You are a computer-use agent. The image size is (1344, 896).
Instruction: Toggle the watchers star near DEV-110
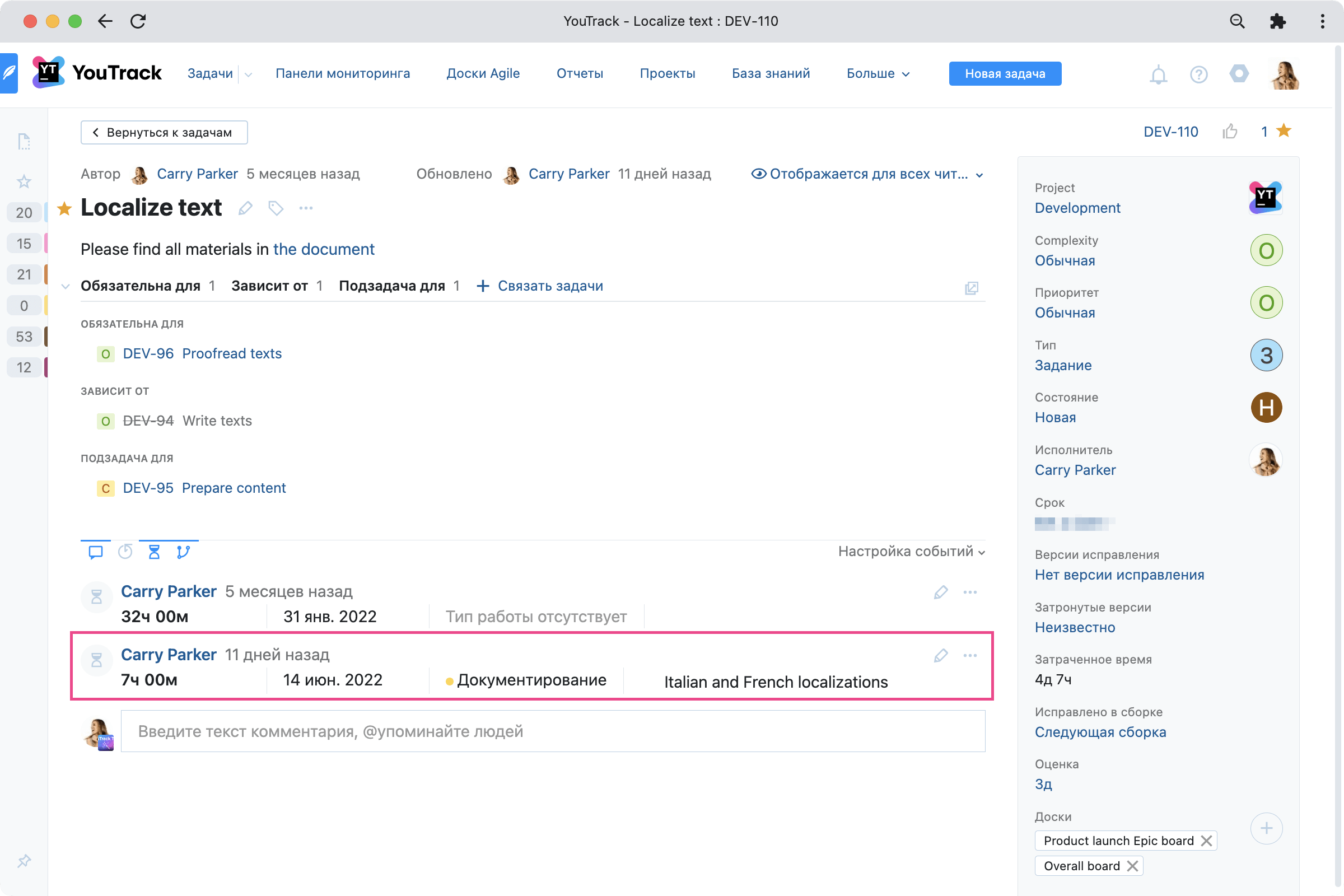(x=1284, y=132)
